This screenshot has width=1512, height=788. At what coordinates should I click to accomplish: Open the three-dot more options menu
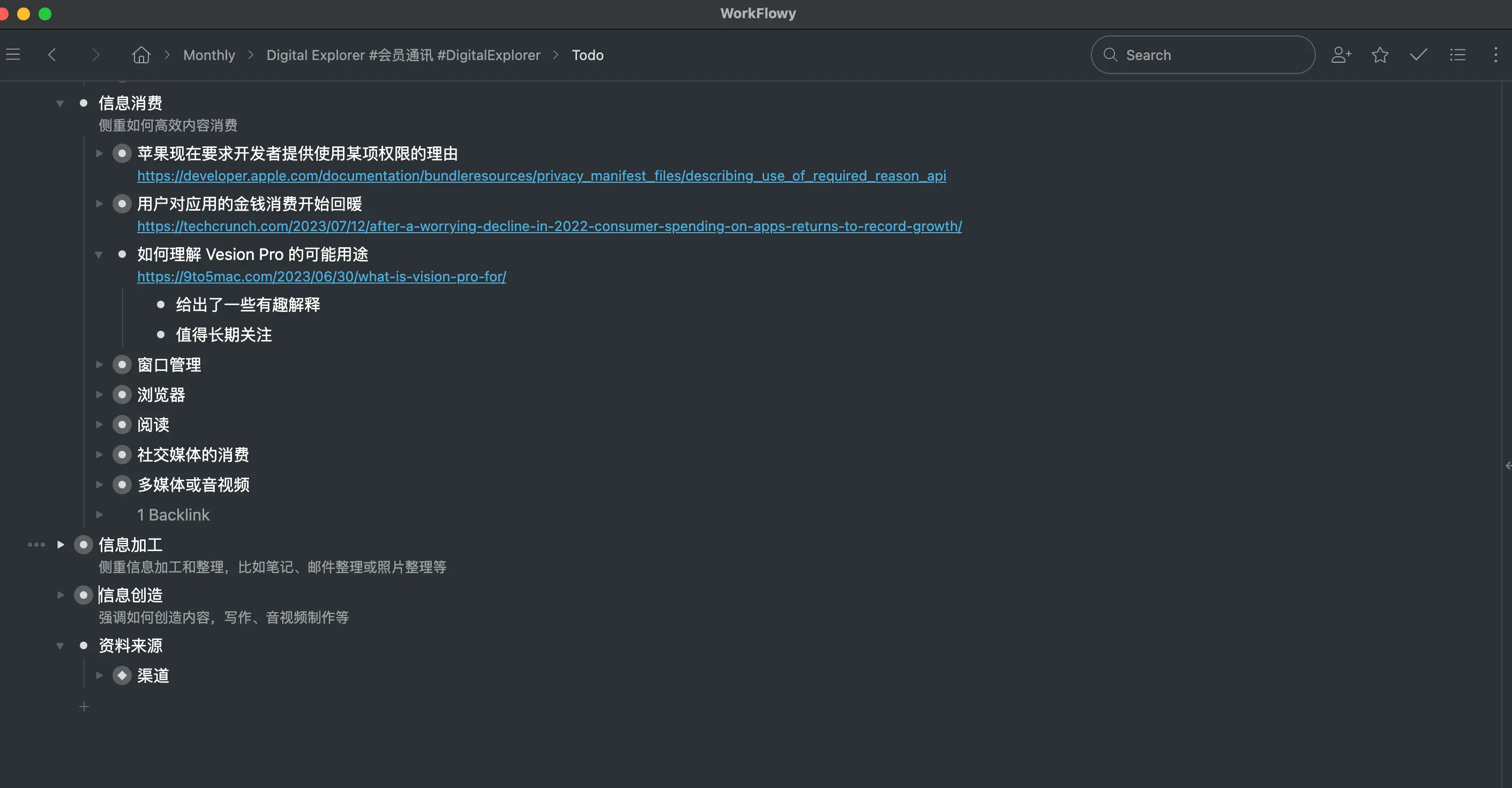pyautogui.click(x=1495, y=55)
